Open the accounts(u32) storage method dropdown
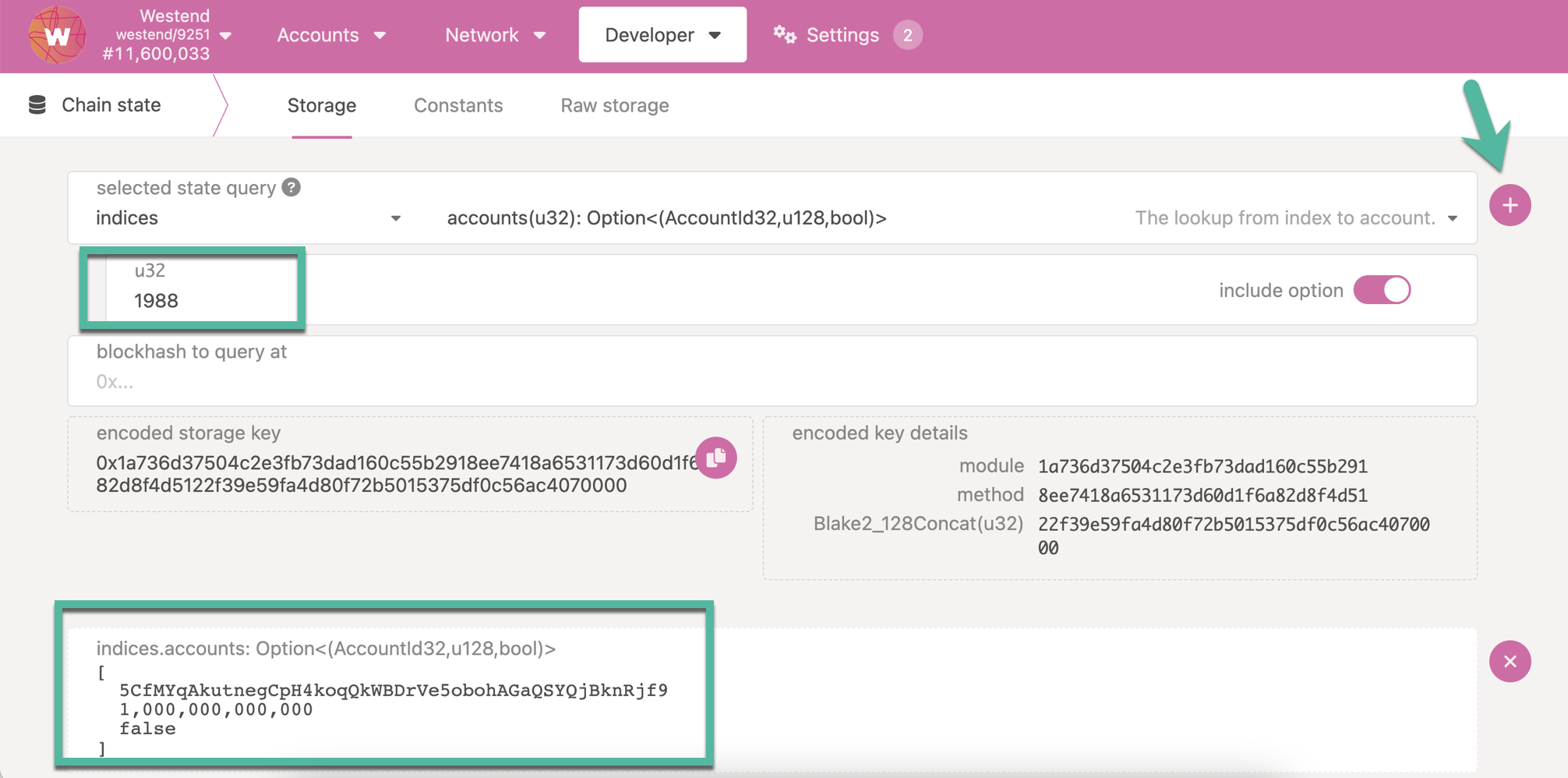This screenshot has height=778, width=1568. click(x=1452, y=218)
